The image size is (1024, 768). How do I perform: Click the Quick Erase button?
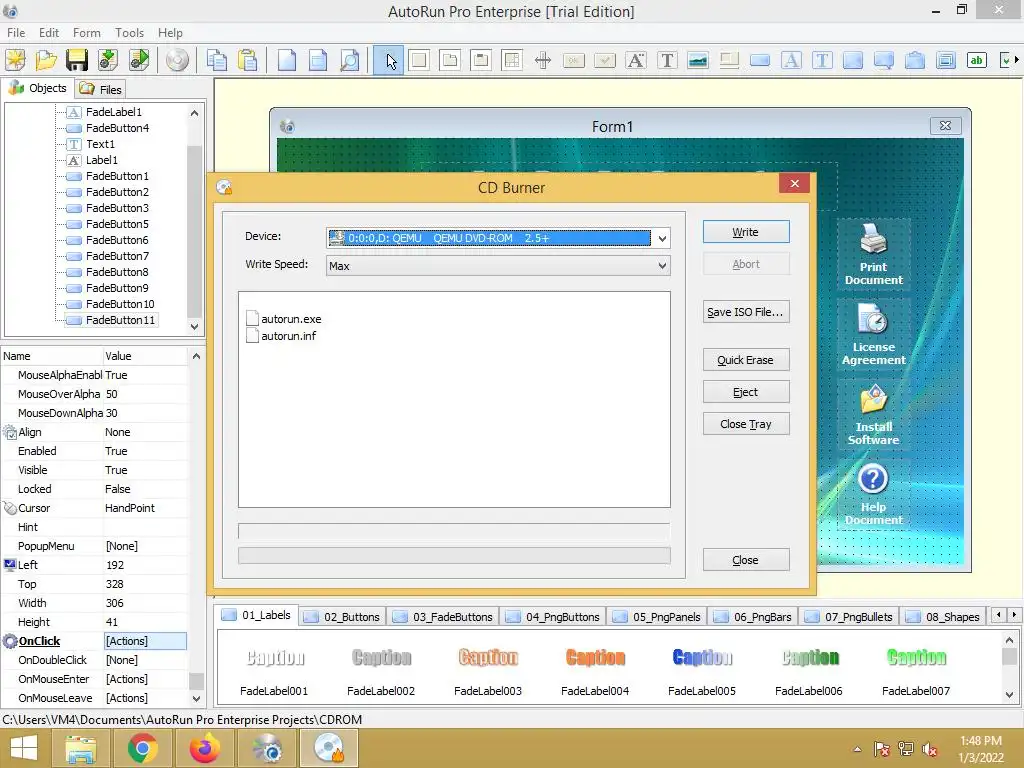tap(746, 360)
